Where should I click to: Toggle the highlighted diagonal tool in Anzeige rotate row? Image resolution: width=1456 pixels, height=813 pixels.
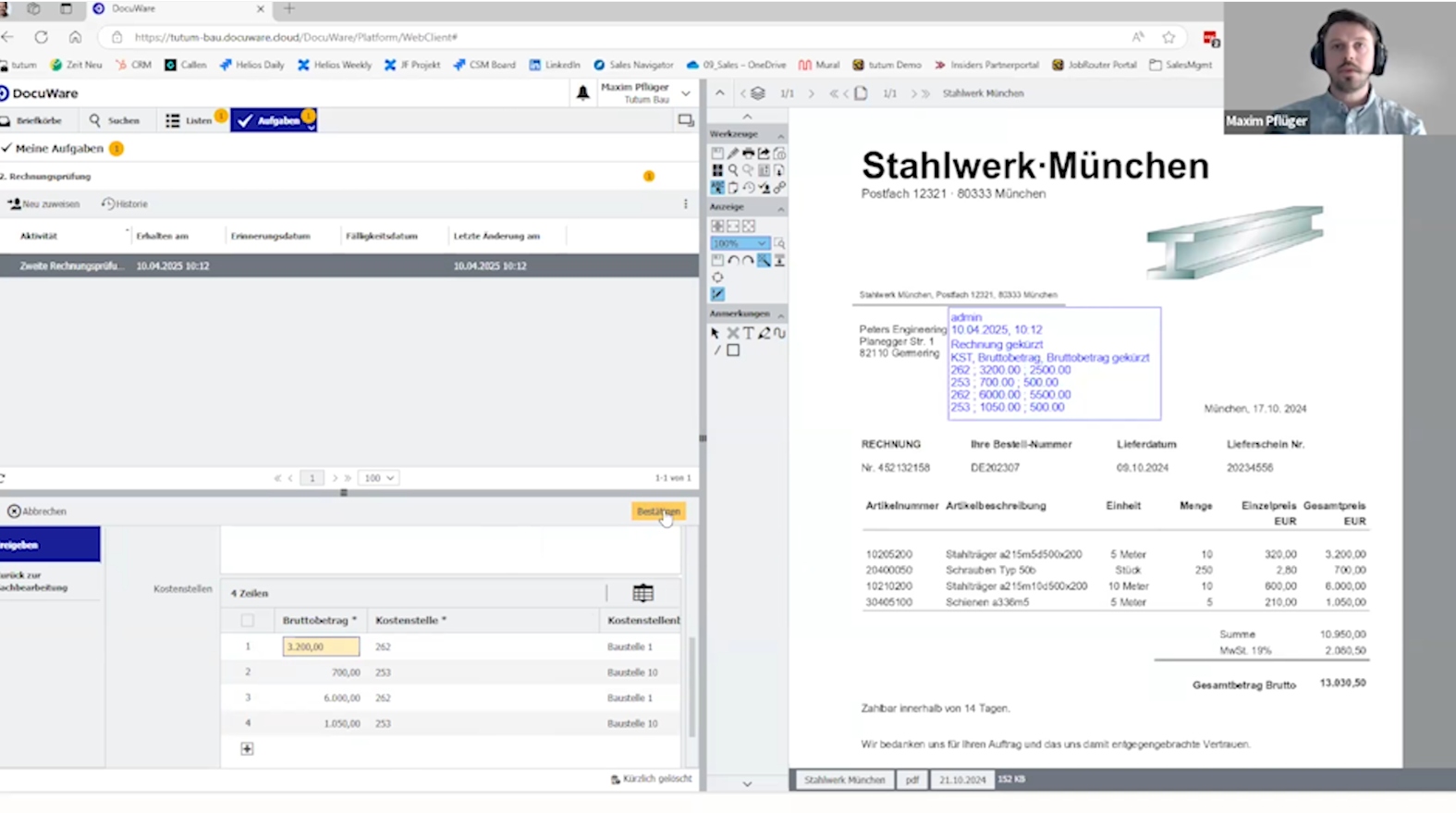click(x=764, y=261)
